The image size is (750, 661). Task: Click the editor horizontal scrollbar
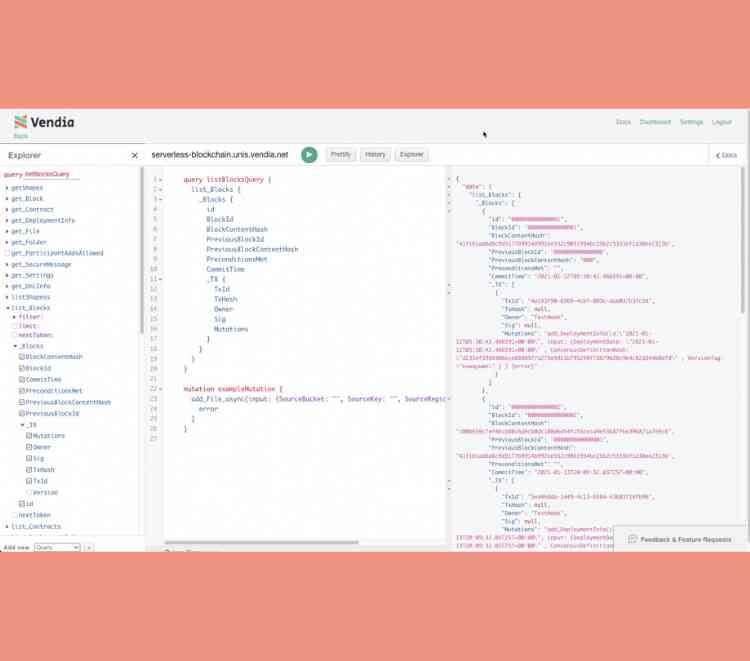261,542
